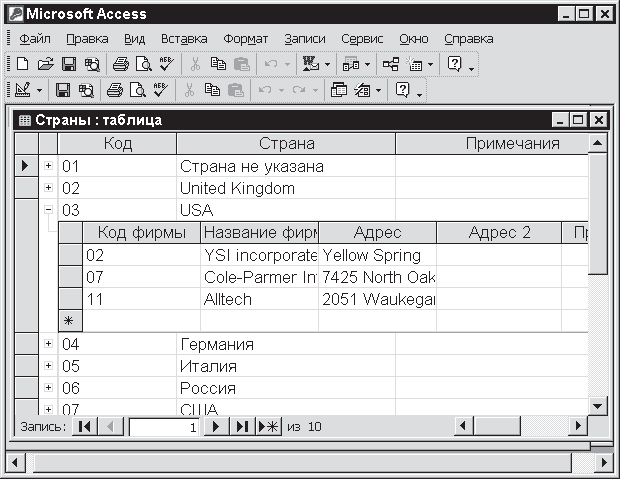Expand the United Kingdom row subdatasheet

(x=48, y=188)
